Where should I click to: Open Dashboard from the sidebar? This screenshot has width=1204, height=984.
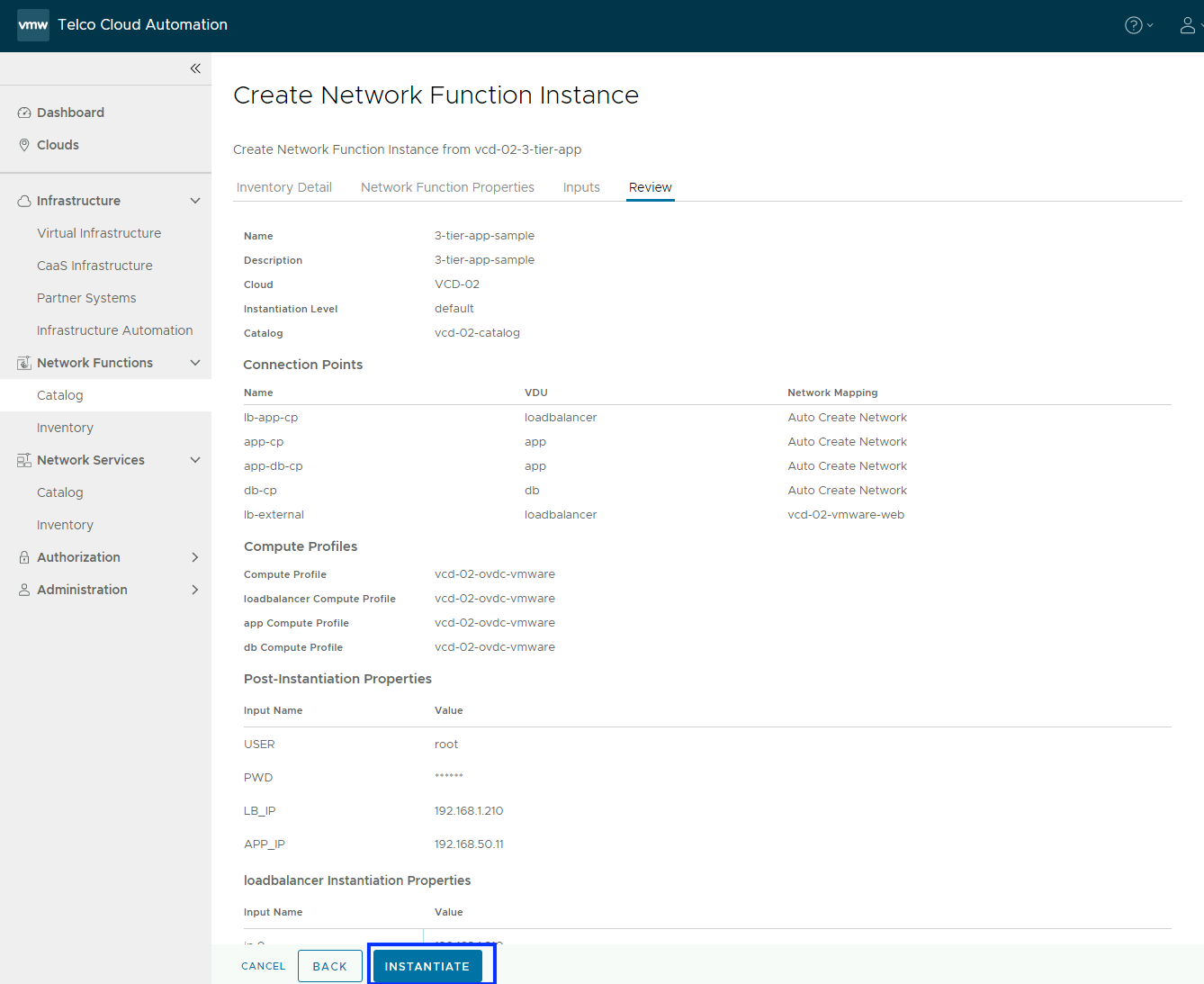[70, 113]
